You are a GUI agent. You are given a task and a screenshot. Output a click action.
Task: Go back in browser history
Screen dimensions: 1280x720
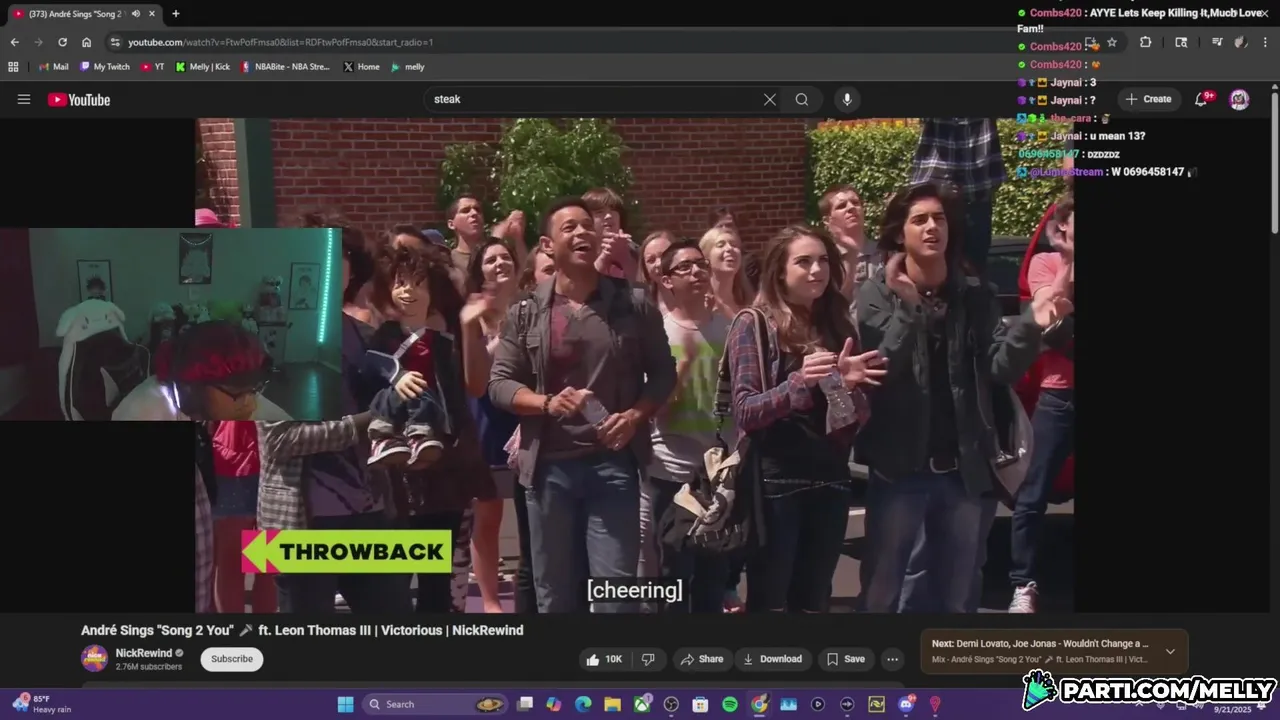click(14, 42)
